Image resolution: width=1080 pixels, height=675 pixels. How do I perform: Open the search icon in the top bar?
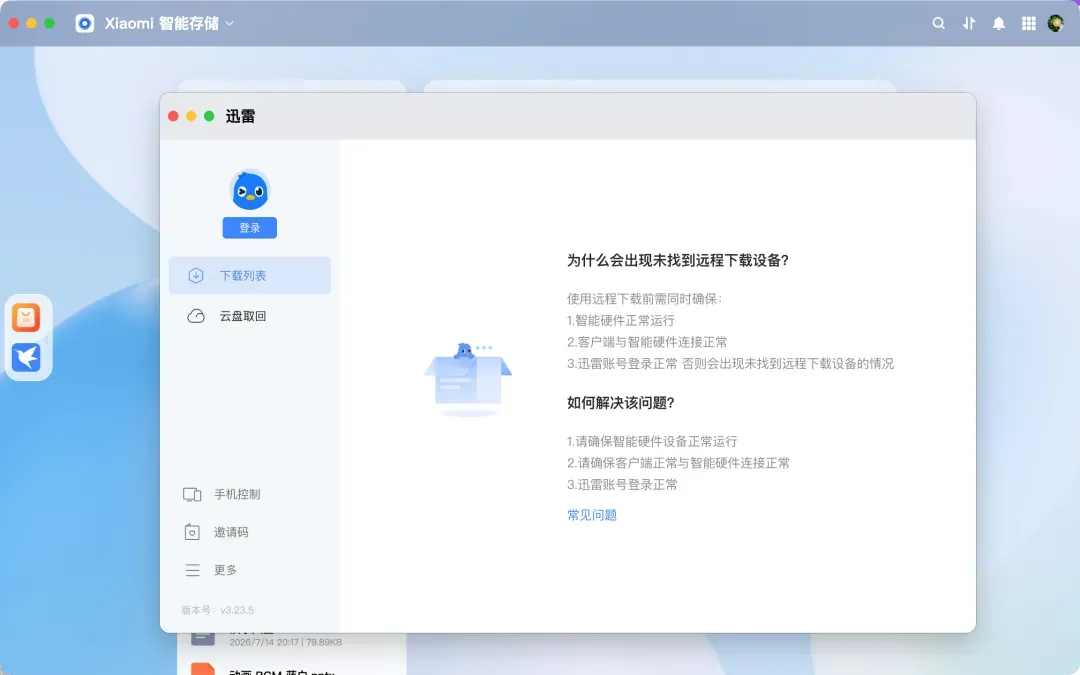(x=938, y=23)
